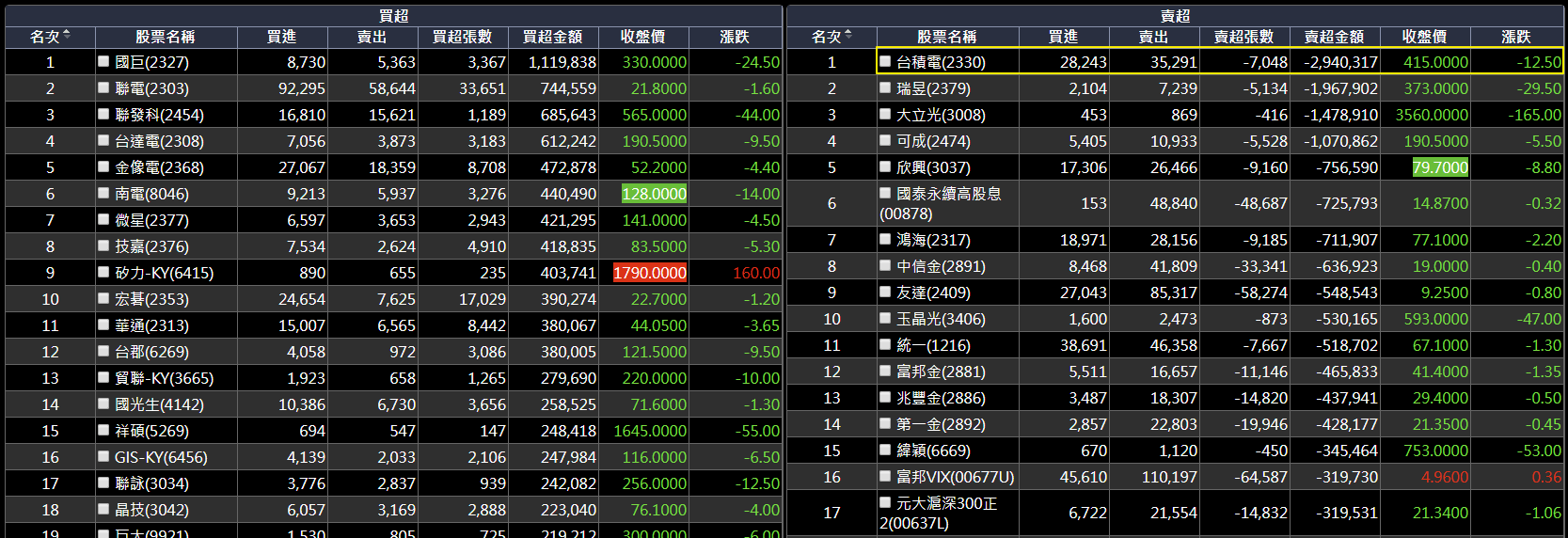The image size is (1568, 538).
Task: Tick the checkbox for 聯發科(2454)
Action: (104, 114)
